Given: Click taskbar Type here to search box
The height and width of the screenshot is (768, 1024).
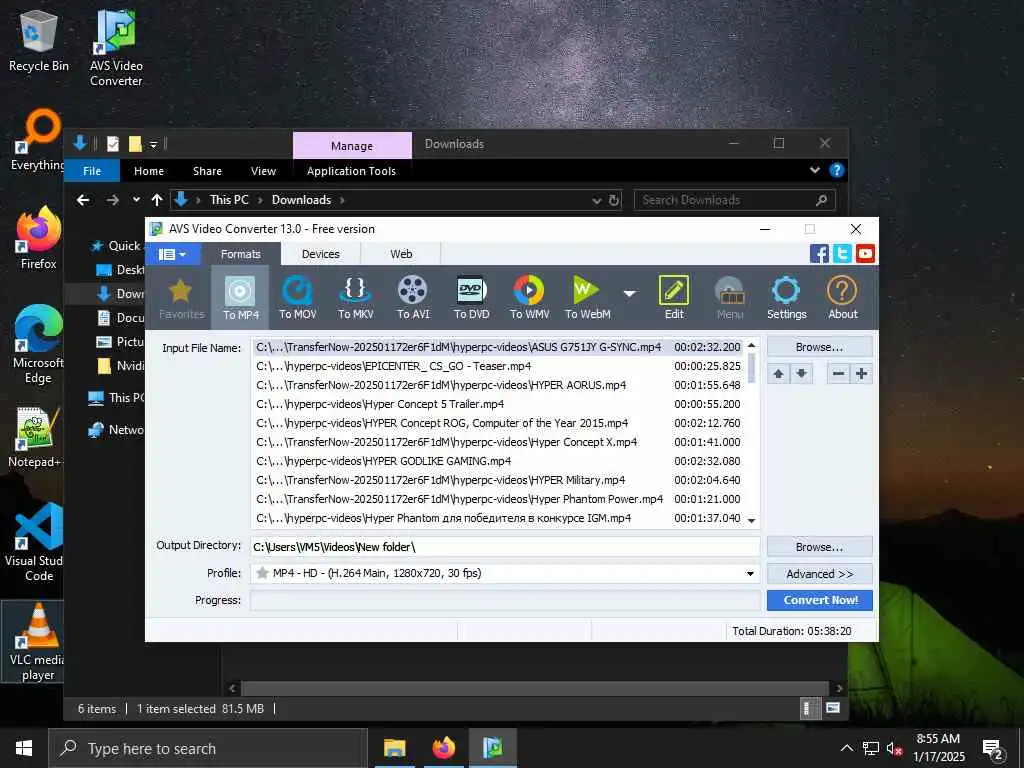Looking at the screenshot, I should 208,748.
